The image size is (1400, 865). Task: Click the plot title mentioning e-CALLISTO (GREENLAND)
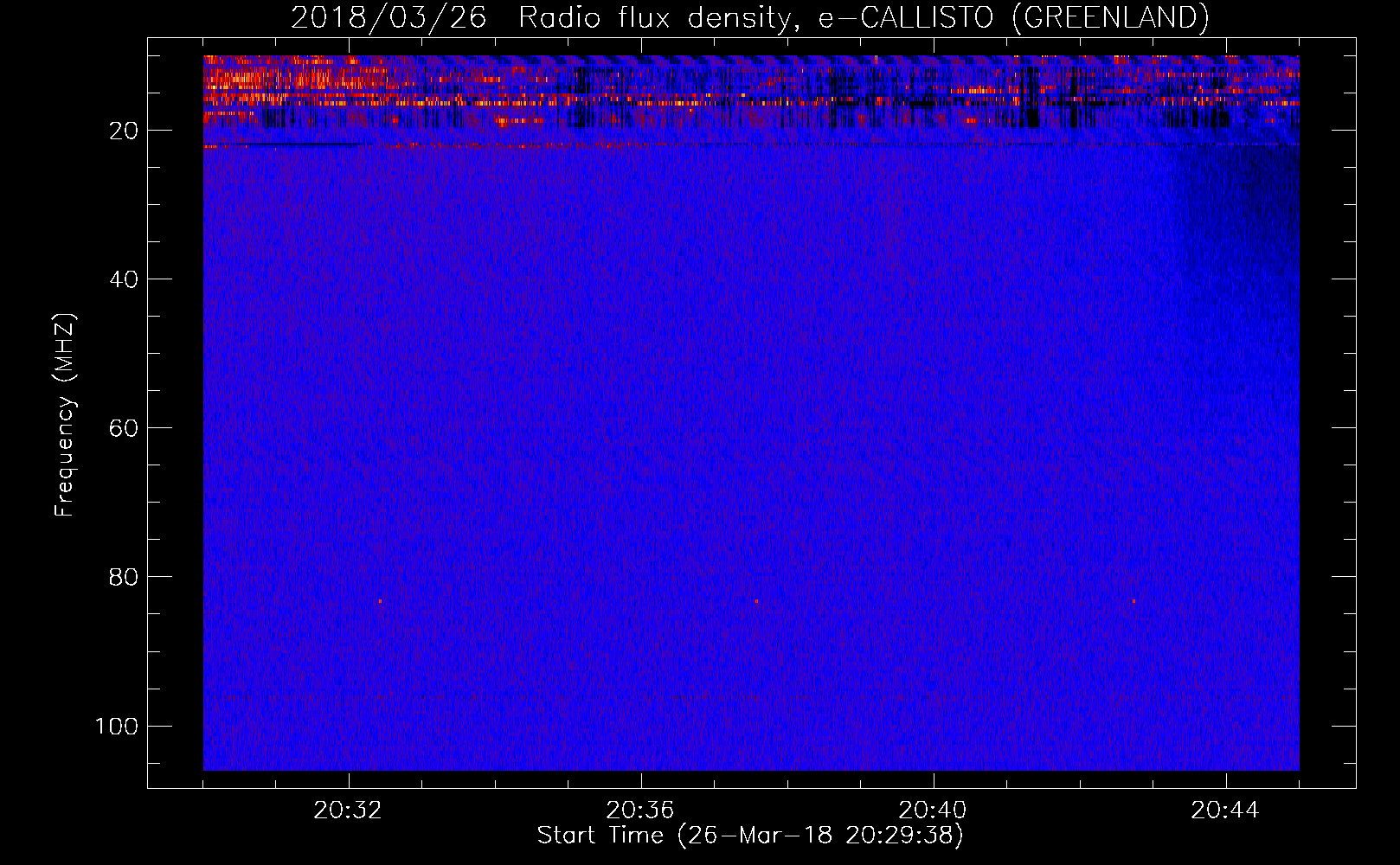(749, 17)
